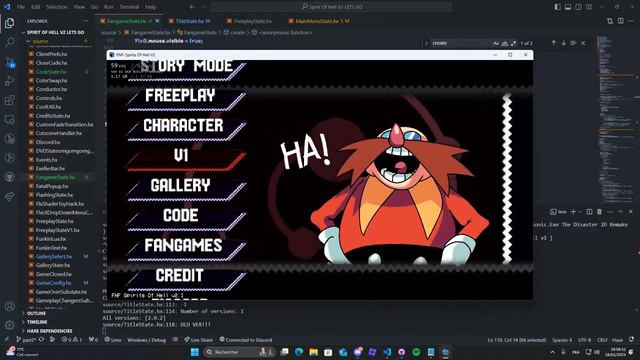Click Live Share in status bar
Image resolution: width=640 pixels, height=360 pixels.
(x=198, y=340)
